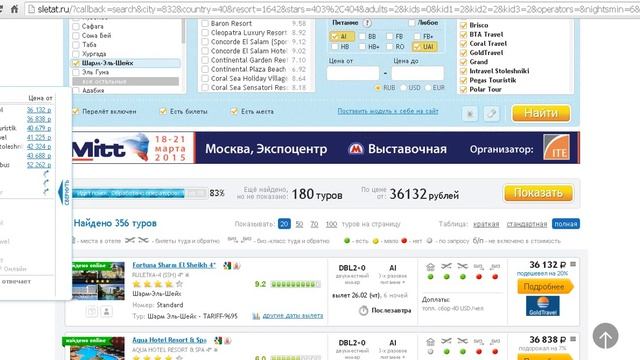Click the search progress bar at 83%
Image resolution: width=640 pixels, height=360 pixels.
point(140,193)
